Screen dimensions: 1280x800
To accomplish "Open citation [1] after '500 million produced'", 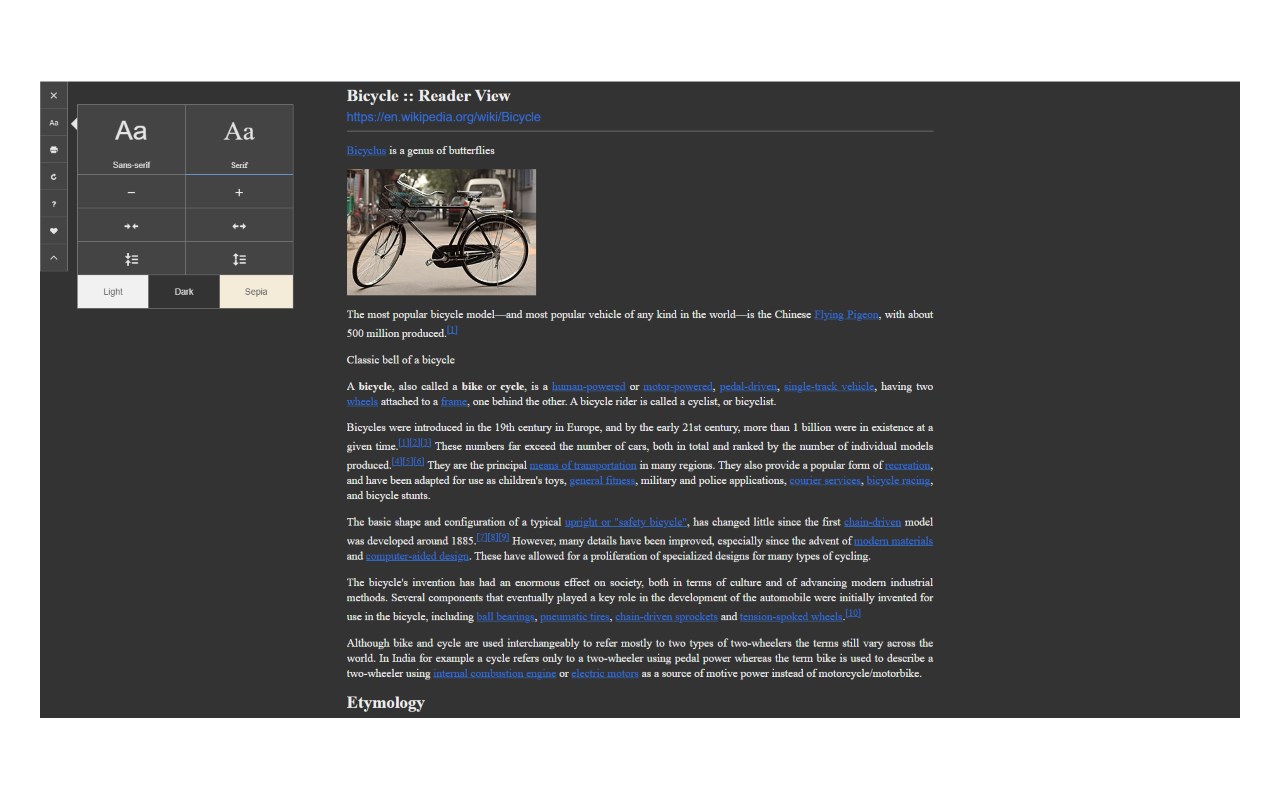I will (452, 330).
